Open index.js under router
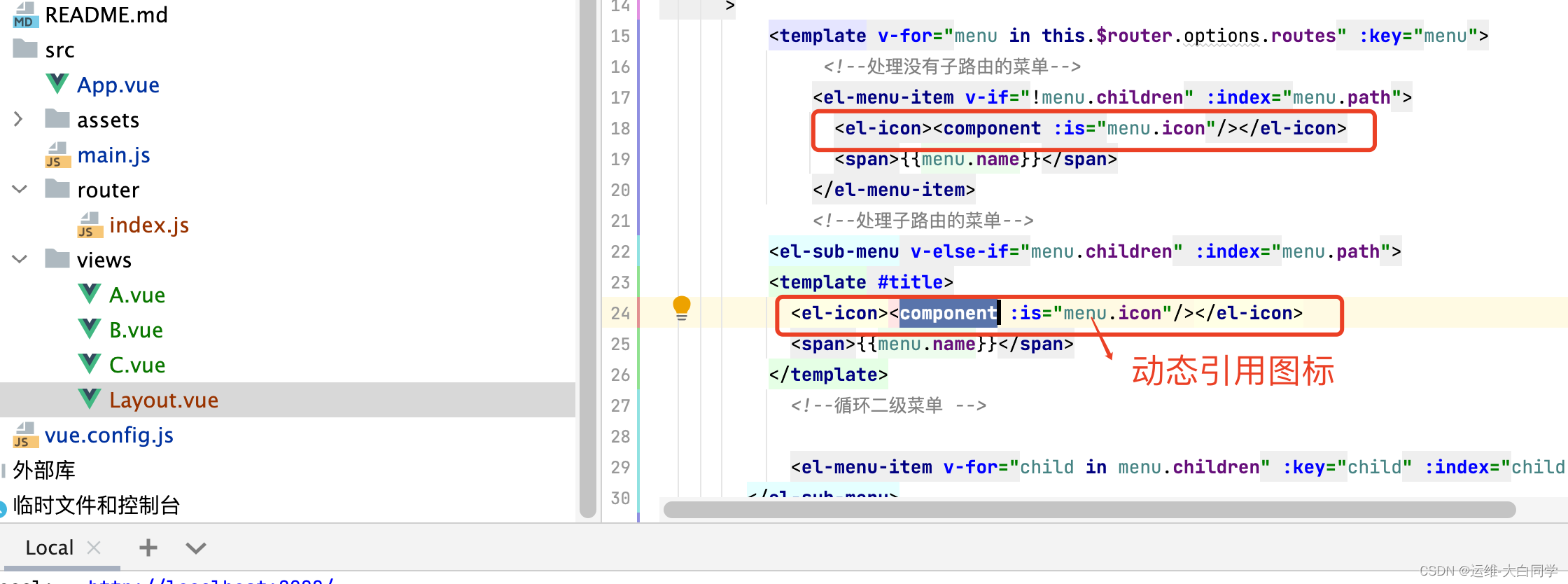Viewport: 1568px width, 584px height. click(x=149, y=225)
